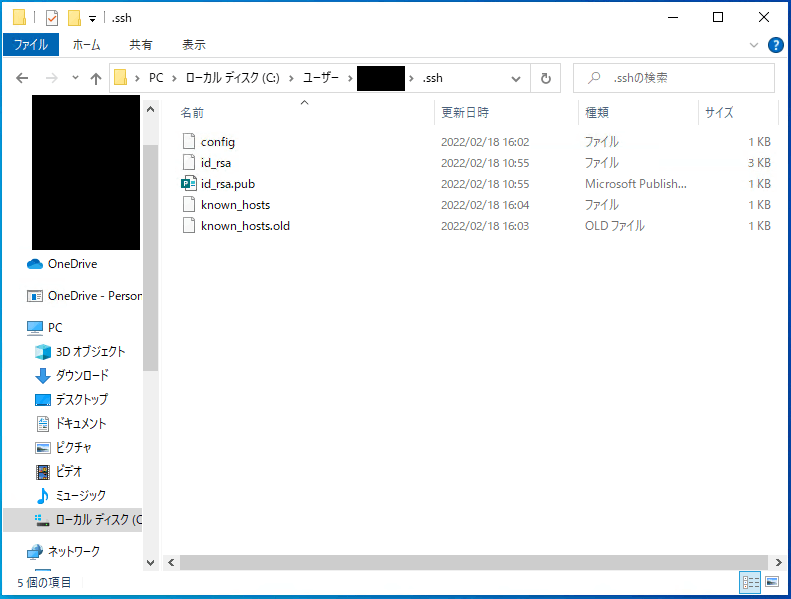Refresh the .ssh folder view

pos(545,78)
